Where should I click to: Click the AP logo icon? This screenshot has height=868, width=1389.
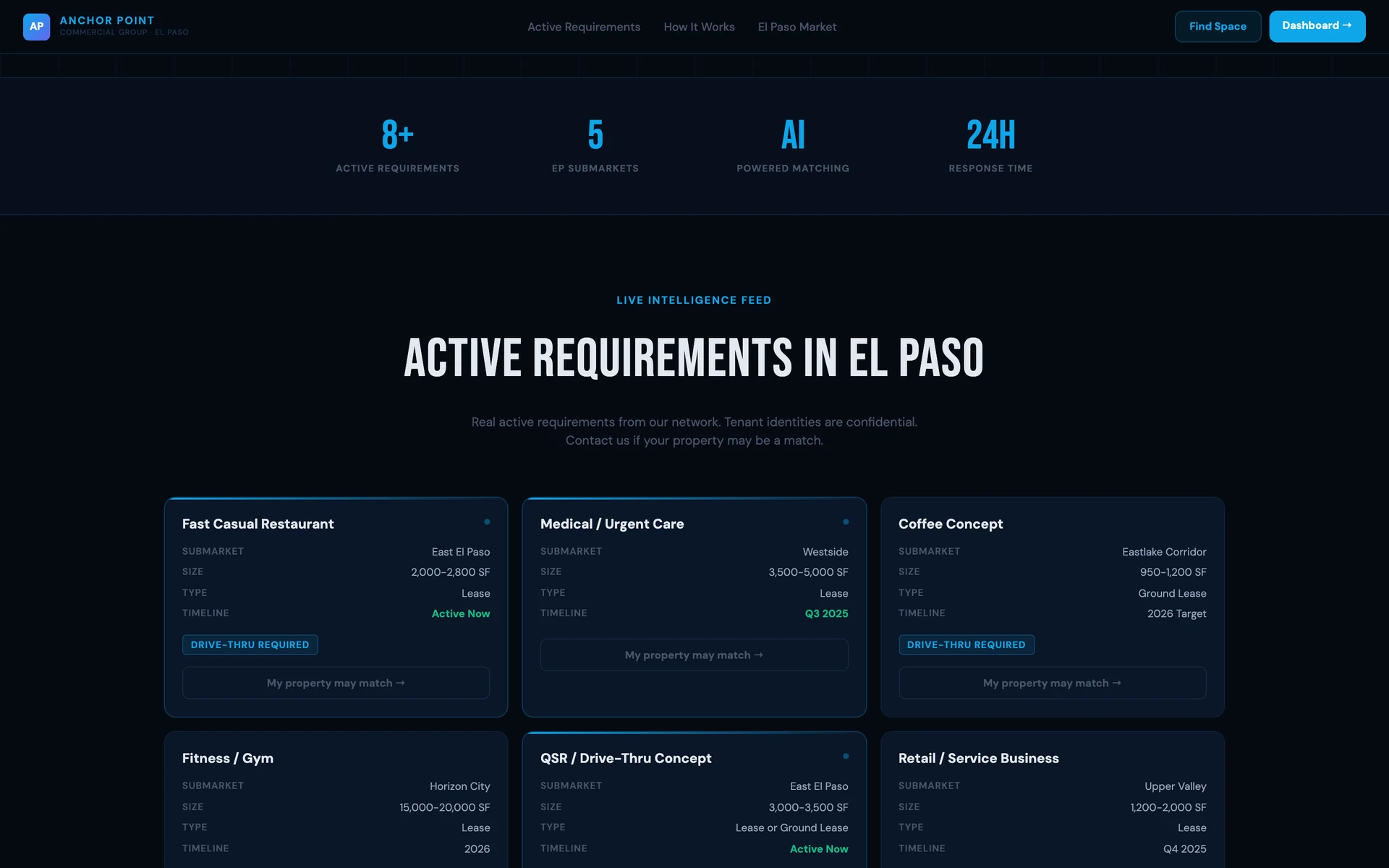tap(36, 27)
